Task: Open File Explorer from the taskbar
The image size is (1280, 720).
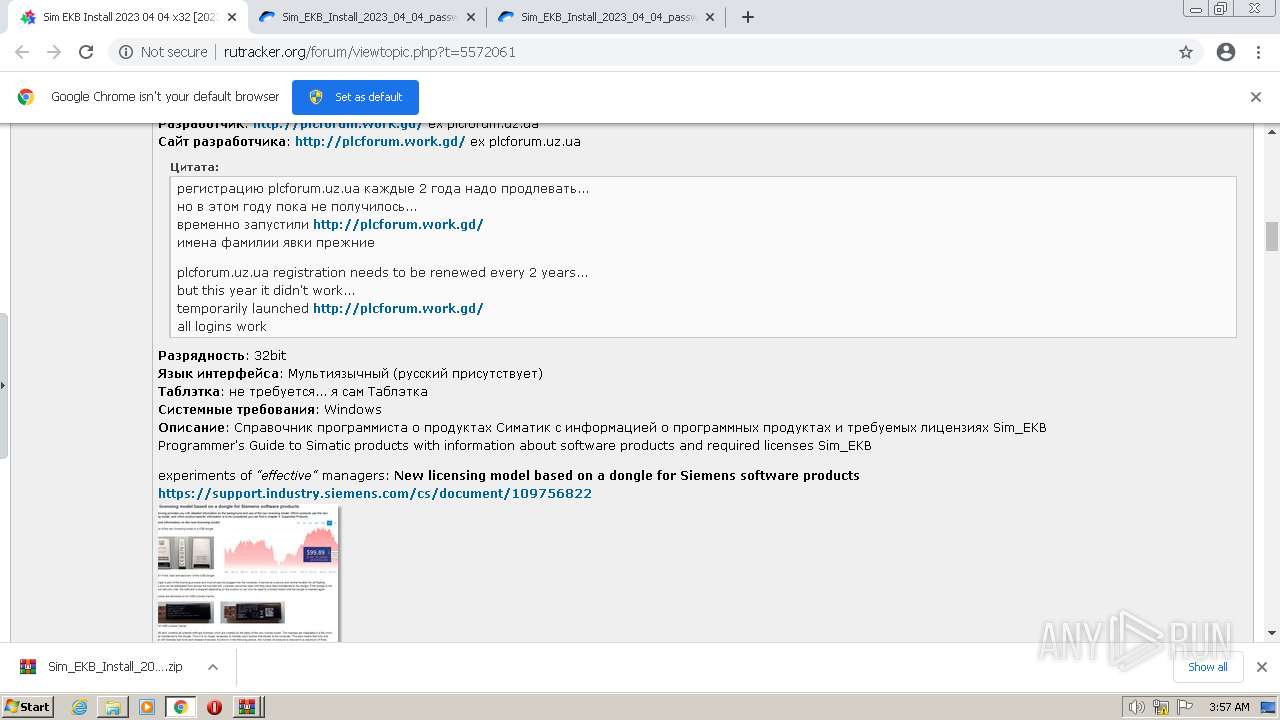Action: (113, 707)
